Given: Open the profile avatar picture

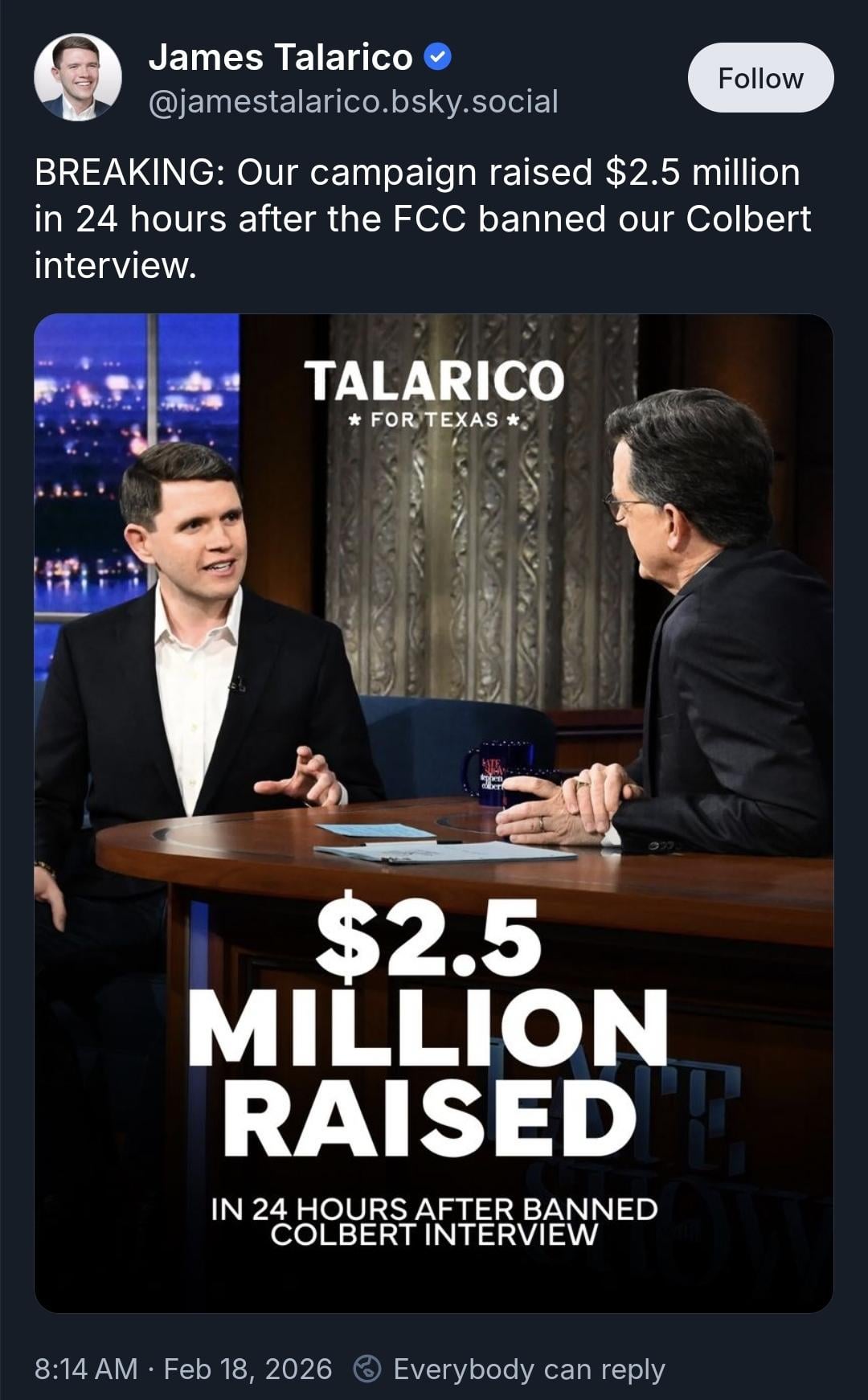Looking at the screenshot, I should pyautogui.click(x=78, y=77).
